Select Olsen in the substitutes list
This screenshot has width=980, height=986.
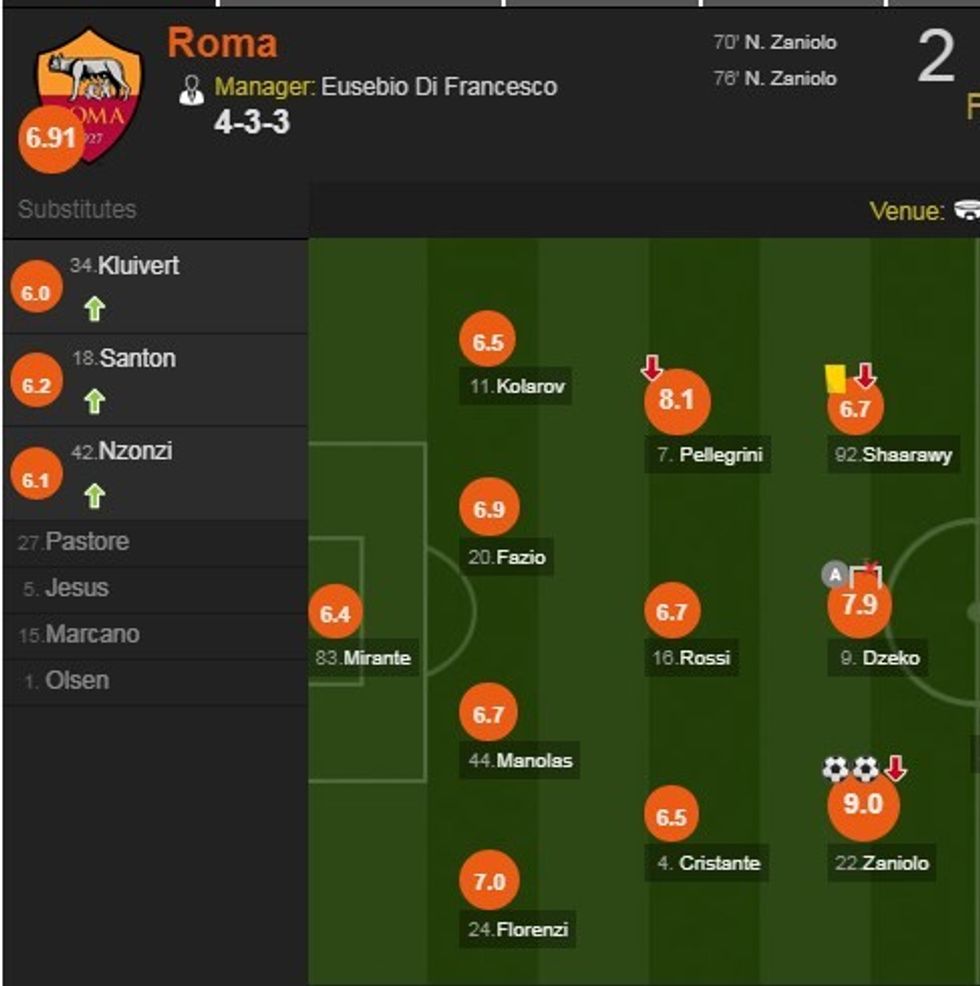(76, 681)
